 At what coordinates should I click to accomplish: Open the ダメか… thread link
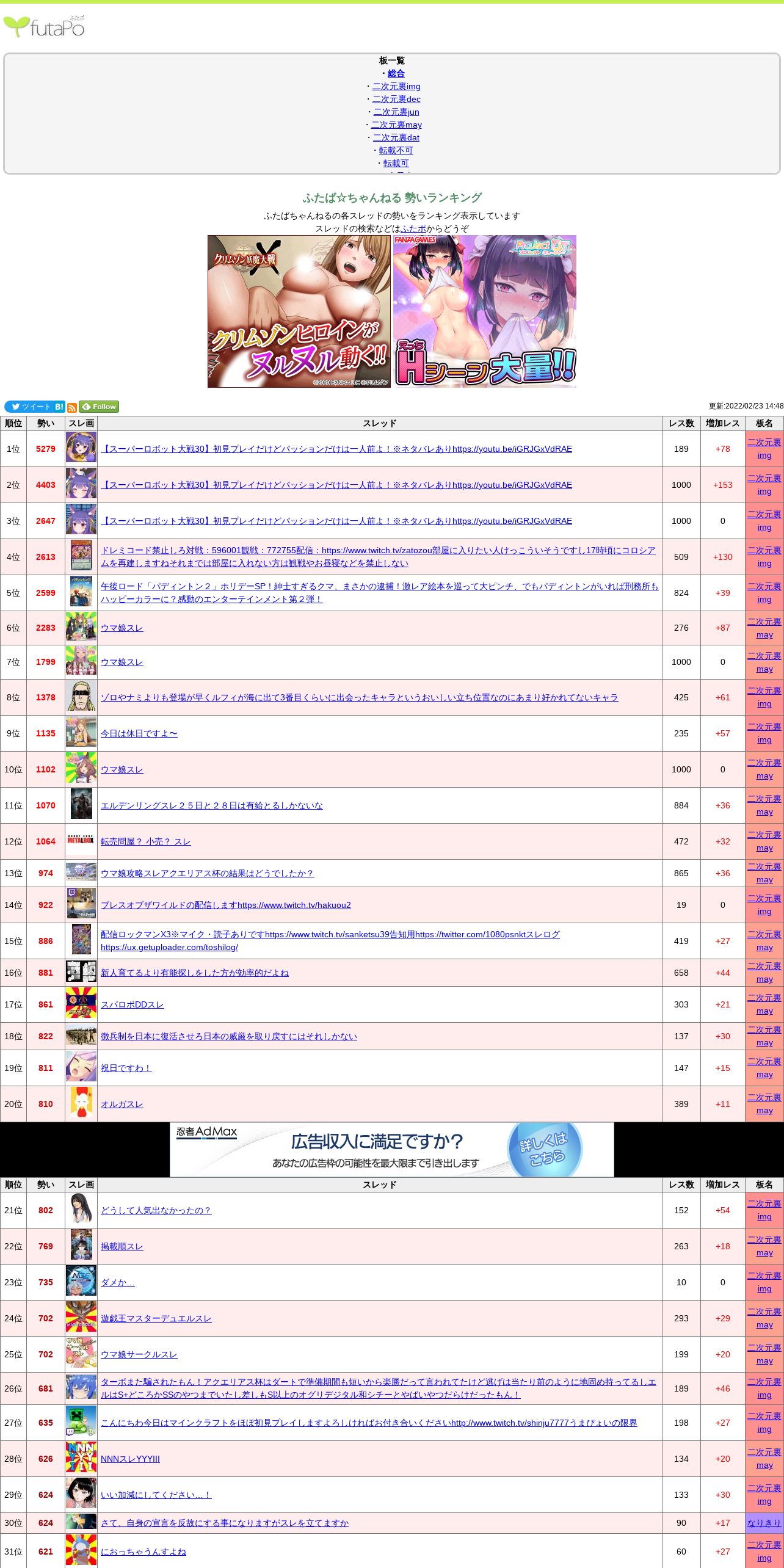point(118,1282)
